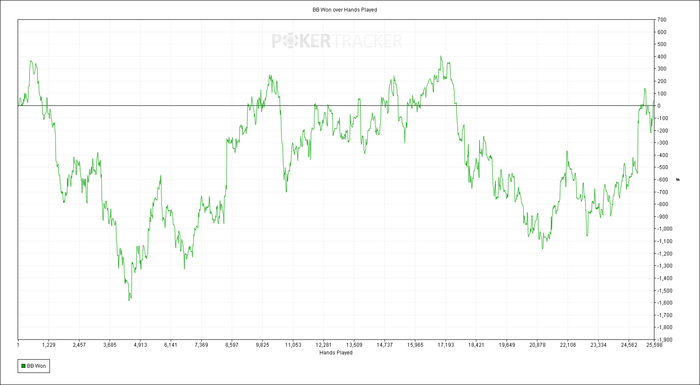The image size is (700, 385).
Task: Click the x-axis tick label 8,597
Action: [232, 345]
